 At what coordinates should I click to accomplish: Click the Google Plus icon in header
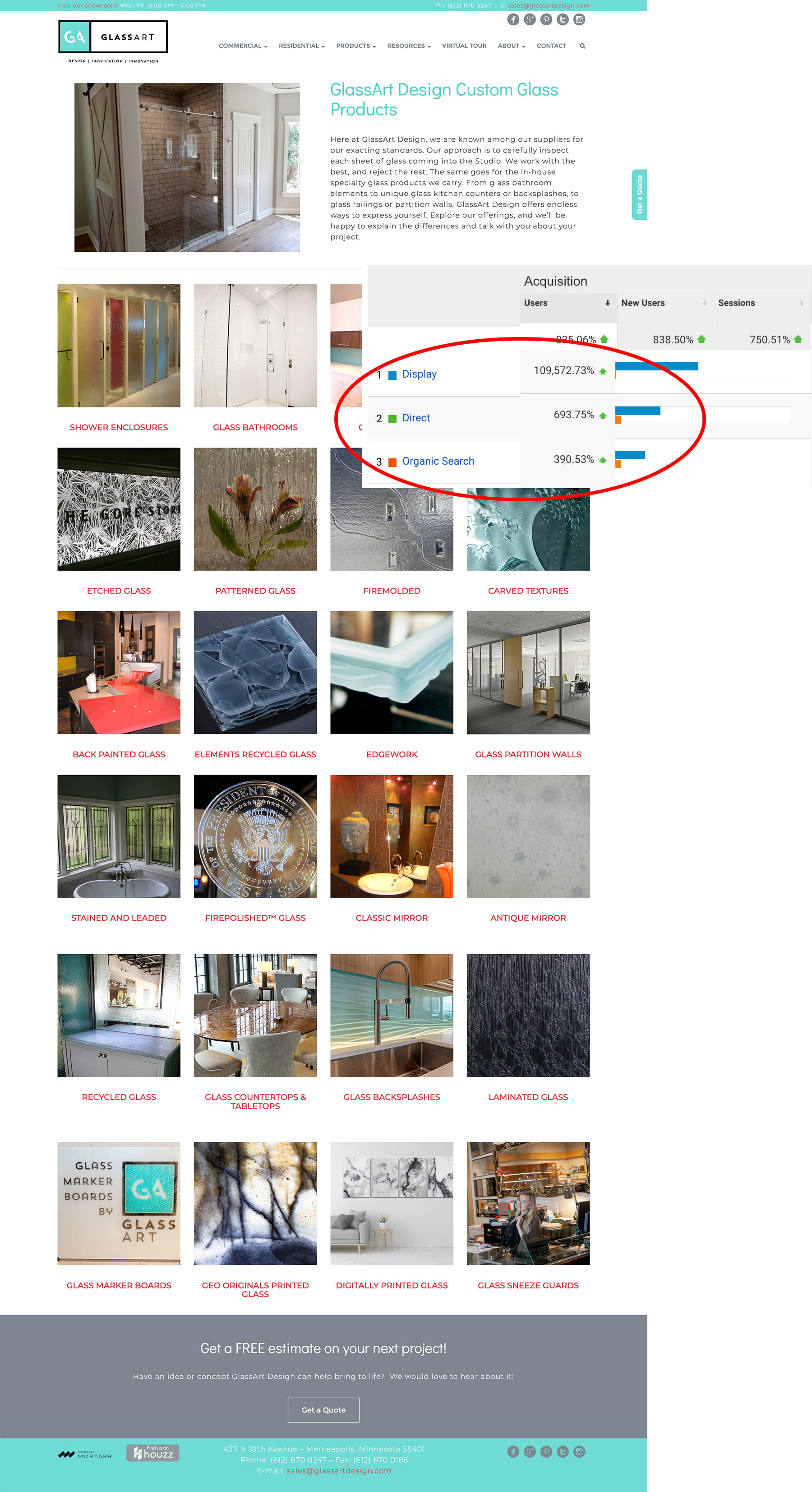[529, 20]
